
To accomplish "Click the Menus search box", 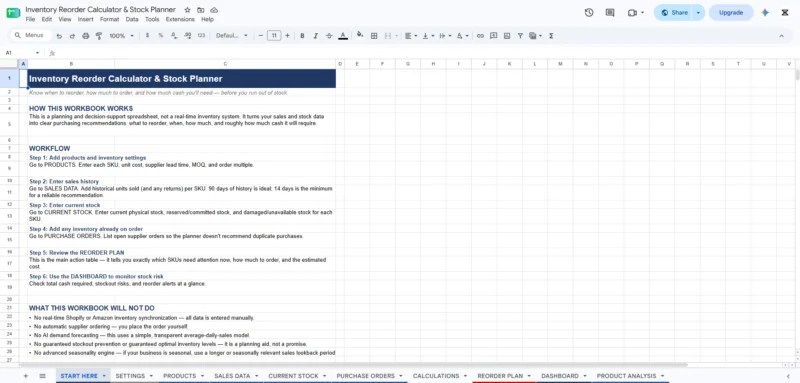I will coord(31,36).
